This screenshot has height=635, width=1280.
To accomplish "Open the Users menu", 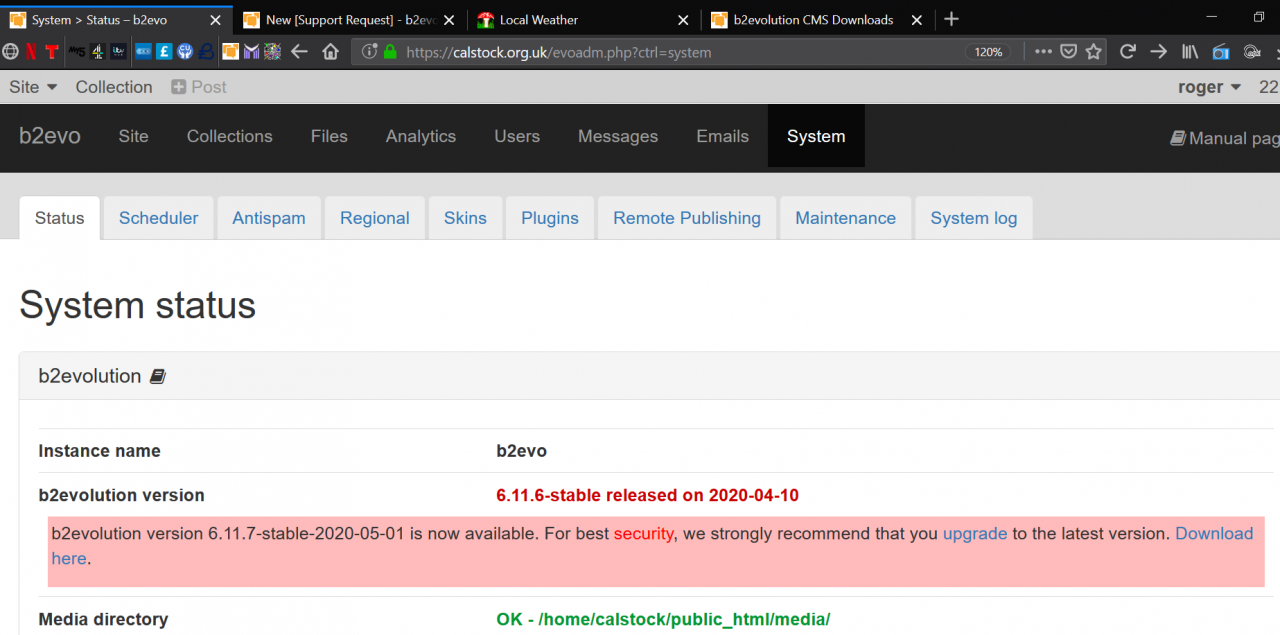I will (517, 136).
